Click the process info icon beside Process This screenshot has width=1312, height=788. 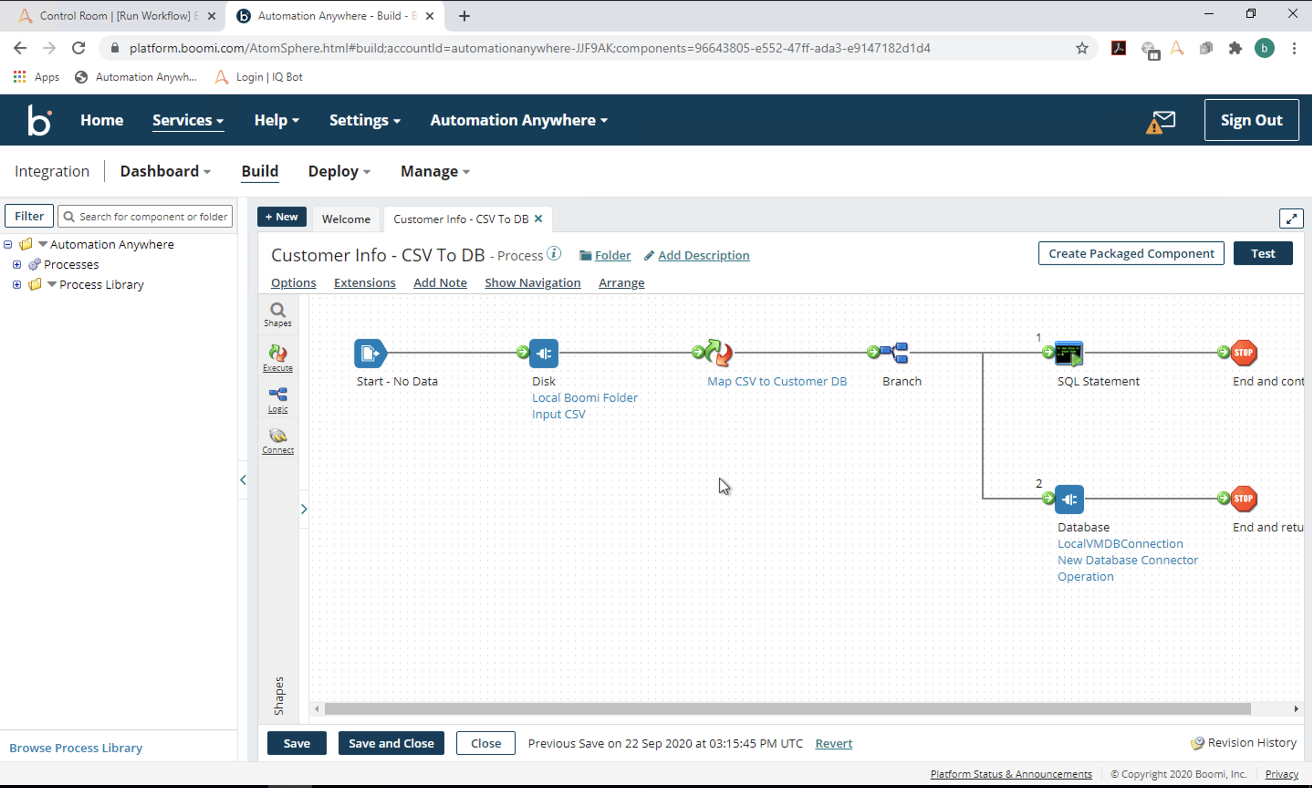tap(554, 254)
